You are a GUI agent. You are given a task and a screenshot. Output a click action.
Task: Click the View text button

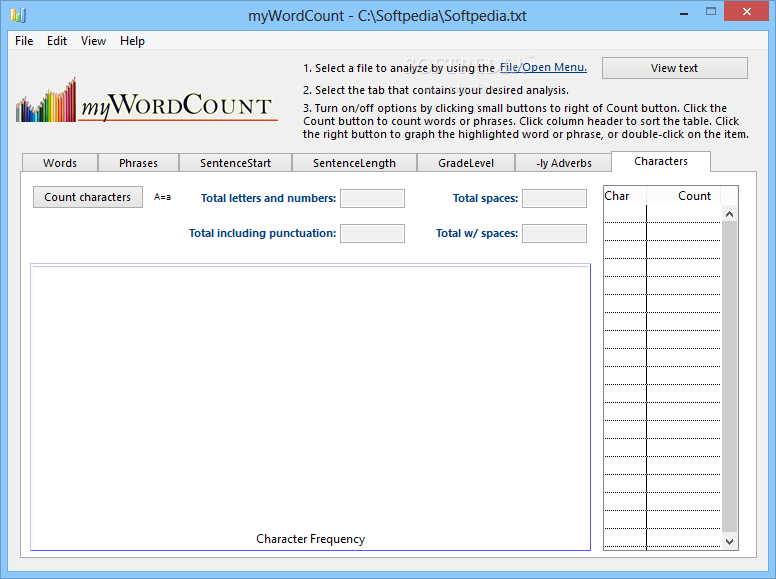(x=675, y=68)
